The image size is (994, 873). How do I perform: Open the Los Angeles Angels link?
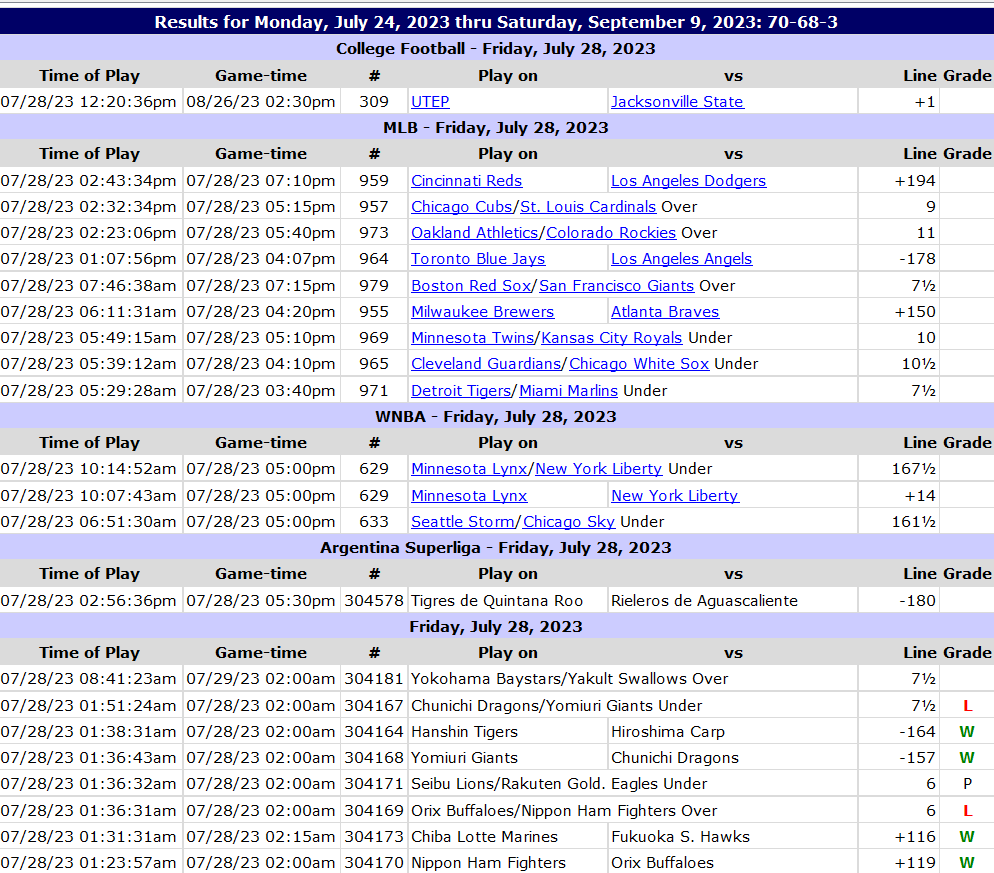pos(681,259)
